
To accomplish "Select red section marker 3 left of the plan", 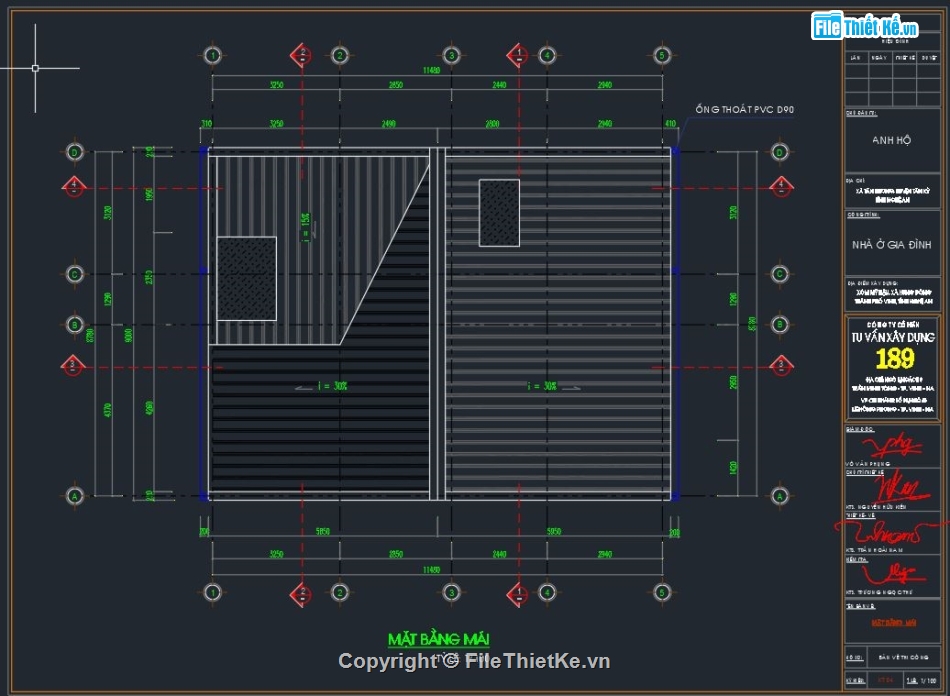I will [x=73, y=365].
